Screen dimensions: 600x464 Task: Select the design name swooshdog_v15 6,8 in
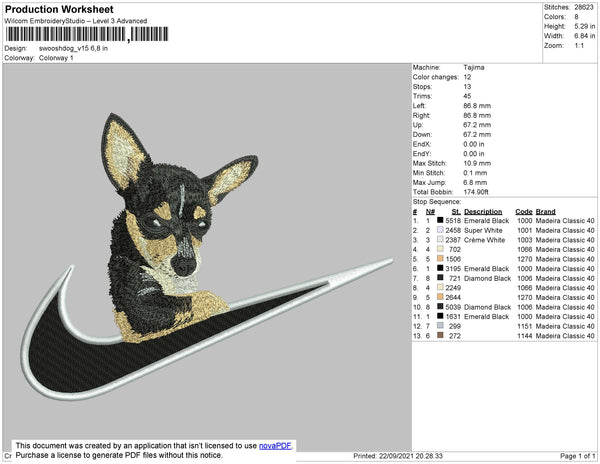tap(73, 49)
